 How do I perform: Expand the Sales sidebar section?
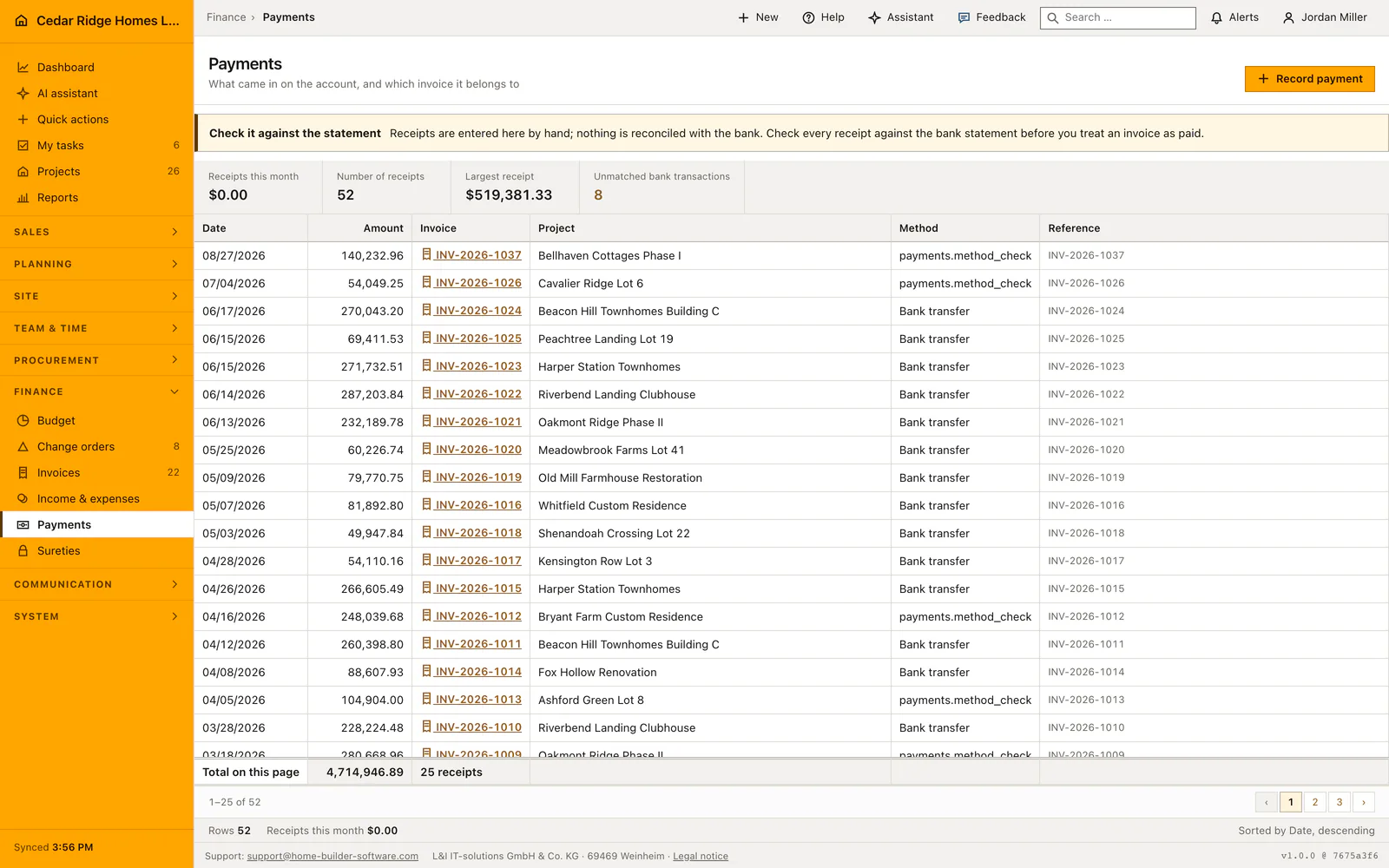96,232
